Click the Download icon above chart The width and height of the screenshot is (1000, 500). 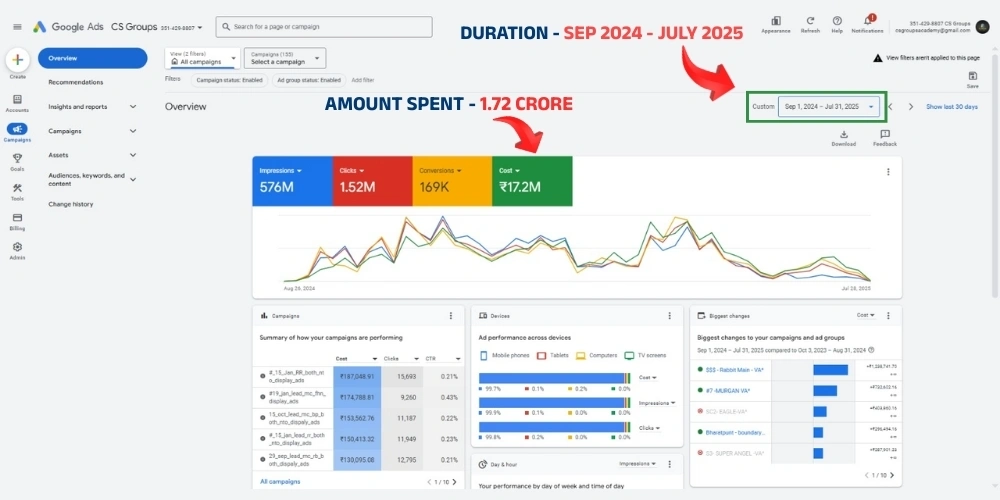click(x=843, y=134)
